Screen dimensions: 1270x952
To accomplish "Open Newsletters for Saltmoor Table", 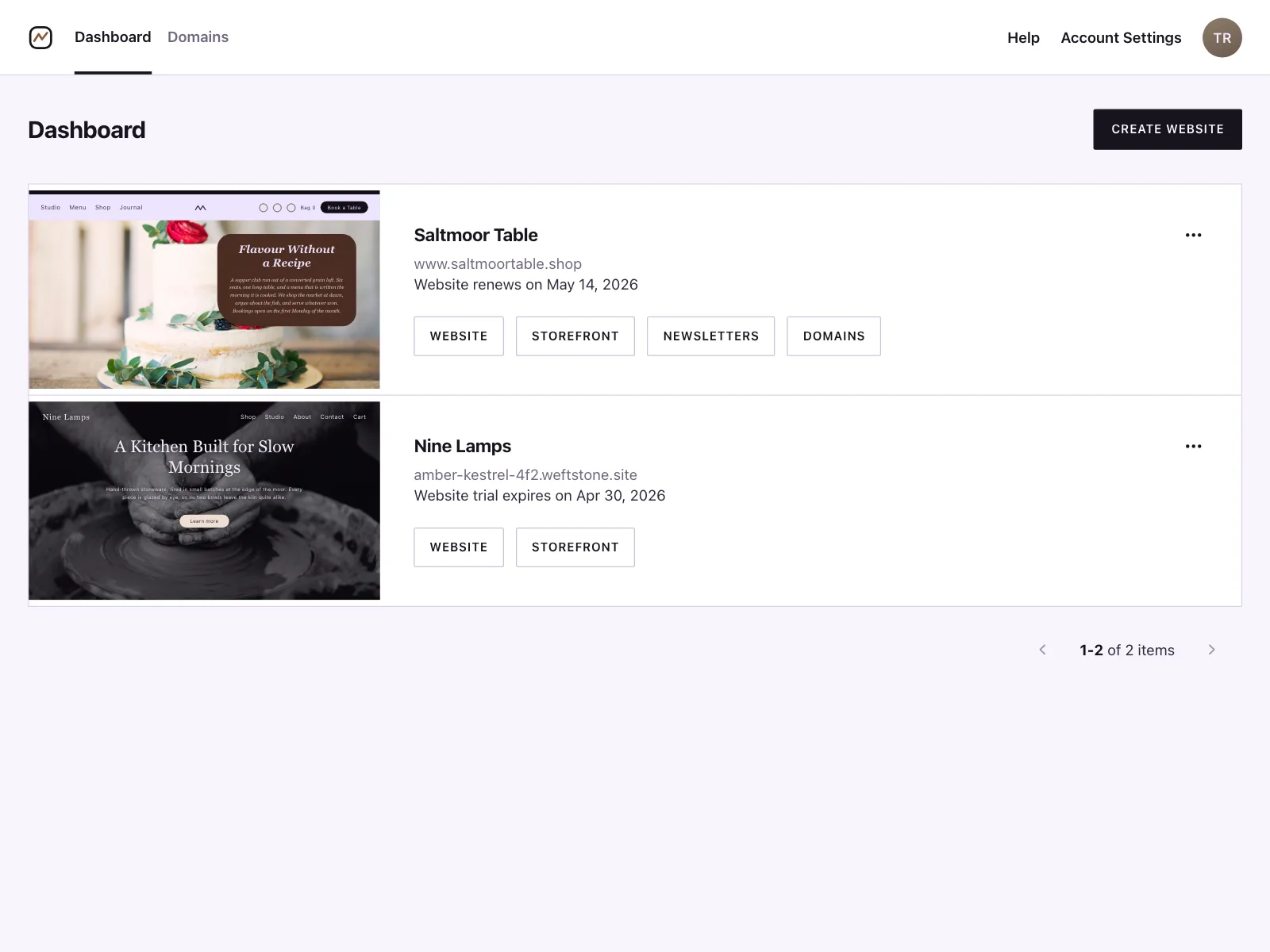I will click(x=710, y=336).
